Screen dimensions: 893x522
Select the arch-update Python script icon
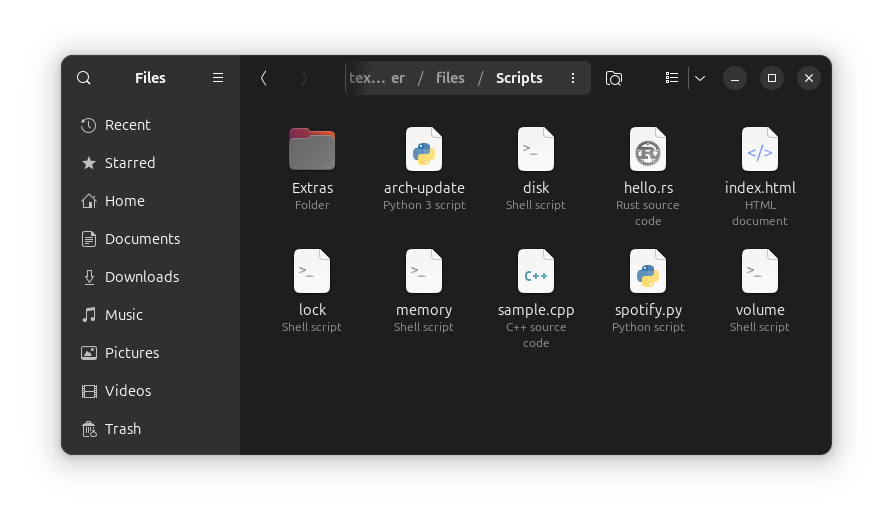click(424, 150)
